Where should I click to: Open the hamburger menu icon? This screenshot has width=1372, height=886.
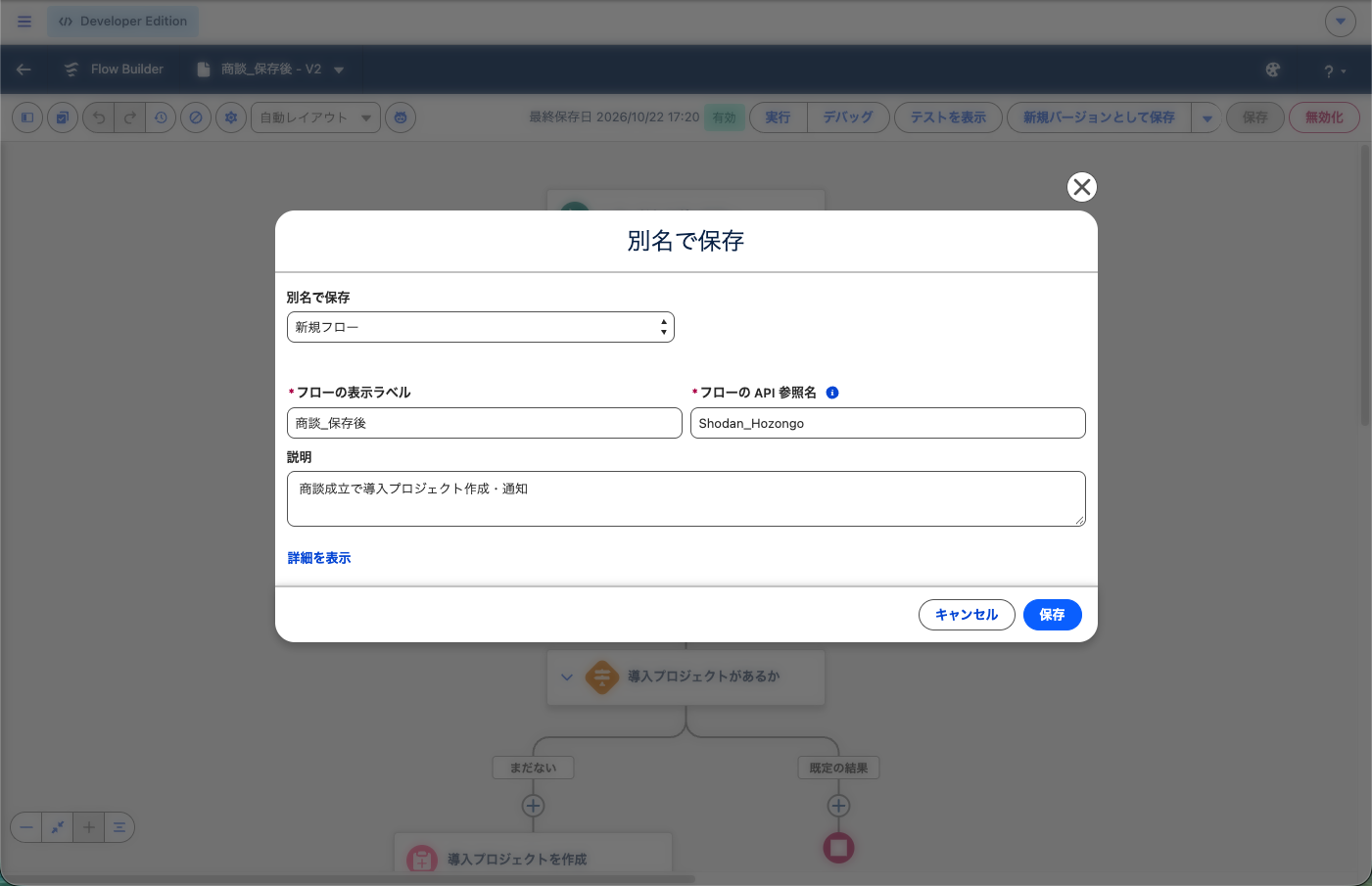pos(24,22)
